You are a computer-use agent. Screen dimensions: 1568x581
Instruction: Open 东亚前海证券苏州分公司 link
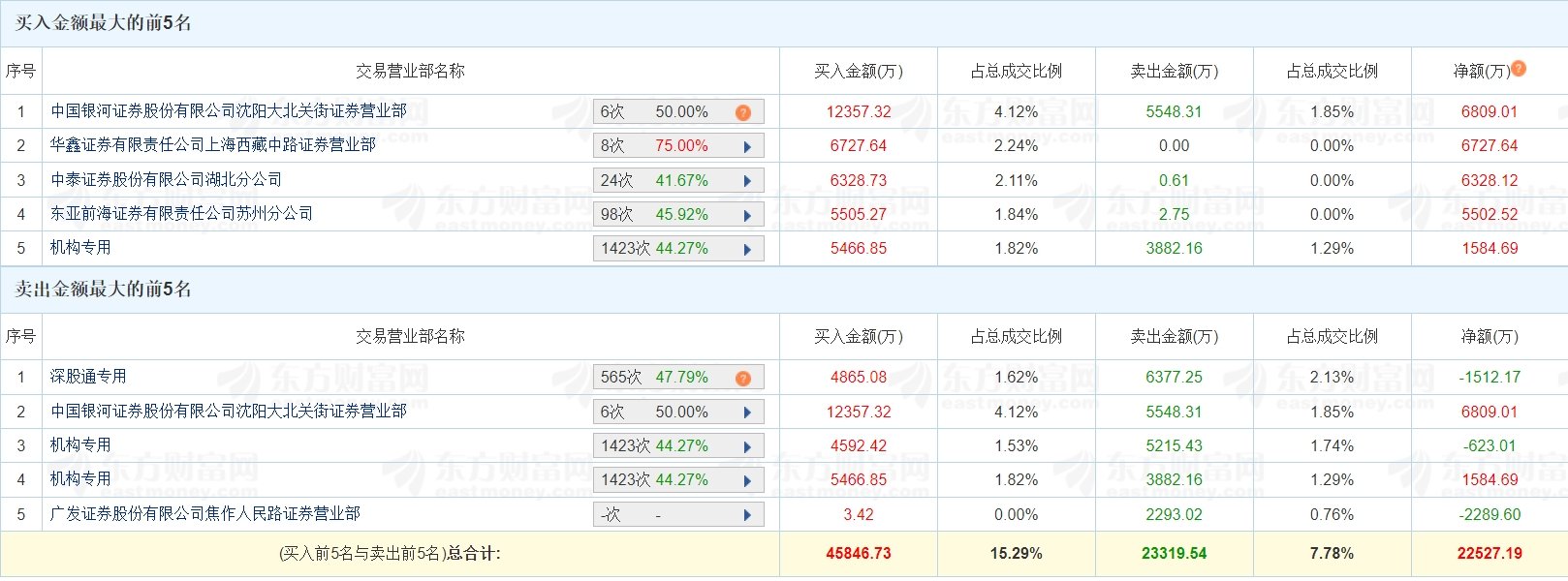(181, 213)
